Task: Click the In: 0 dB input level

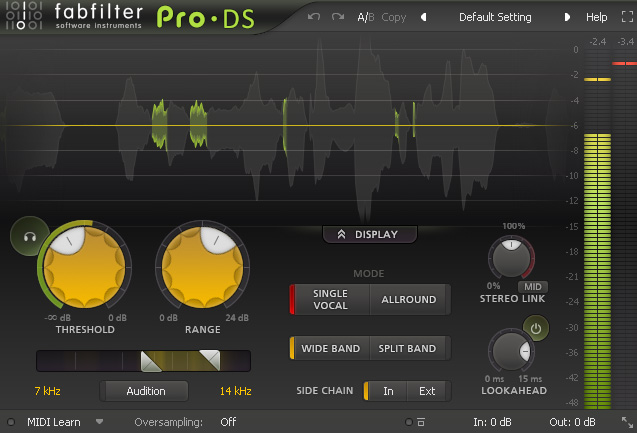Action: (x=492, y=422)
